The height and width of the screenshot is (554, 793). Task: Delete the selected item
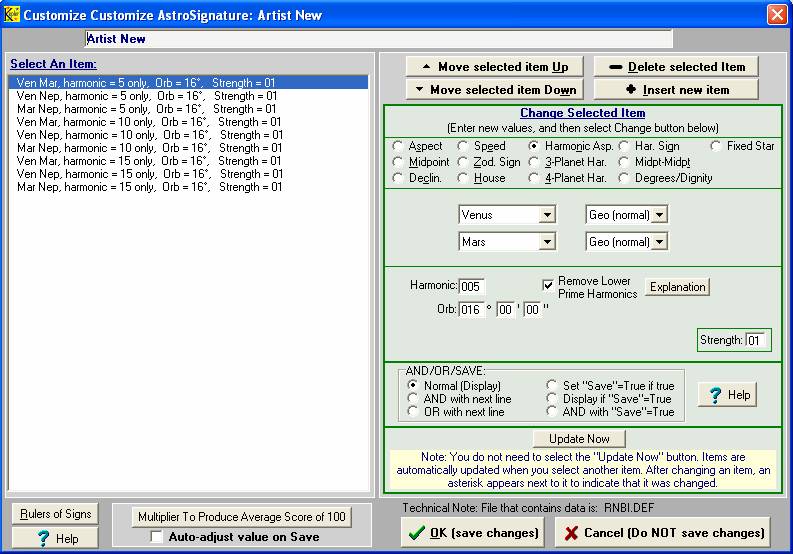point(676,67)
